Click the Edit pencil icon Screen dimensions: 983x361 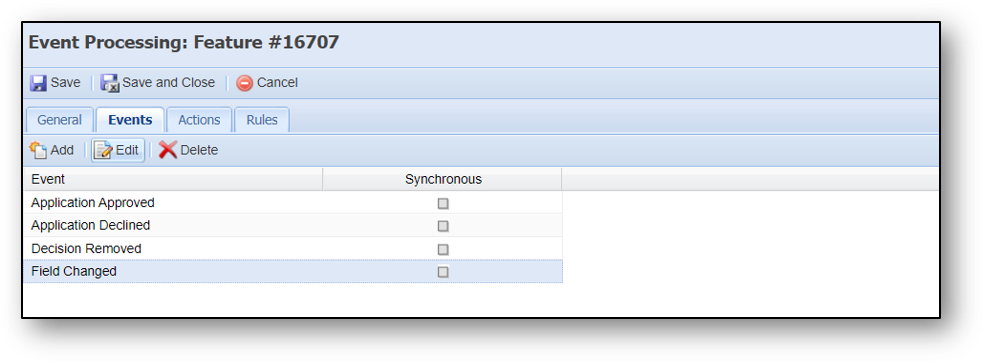click(103, 150)
